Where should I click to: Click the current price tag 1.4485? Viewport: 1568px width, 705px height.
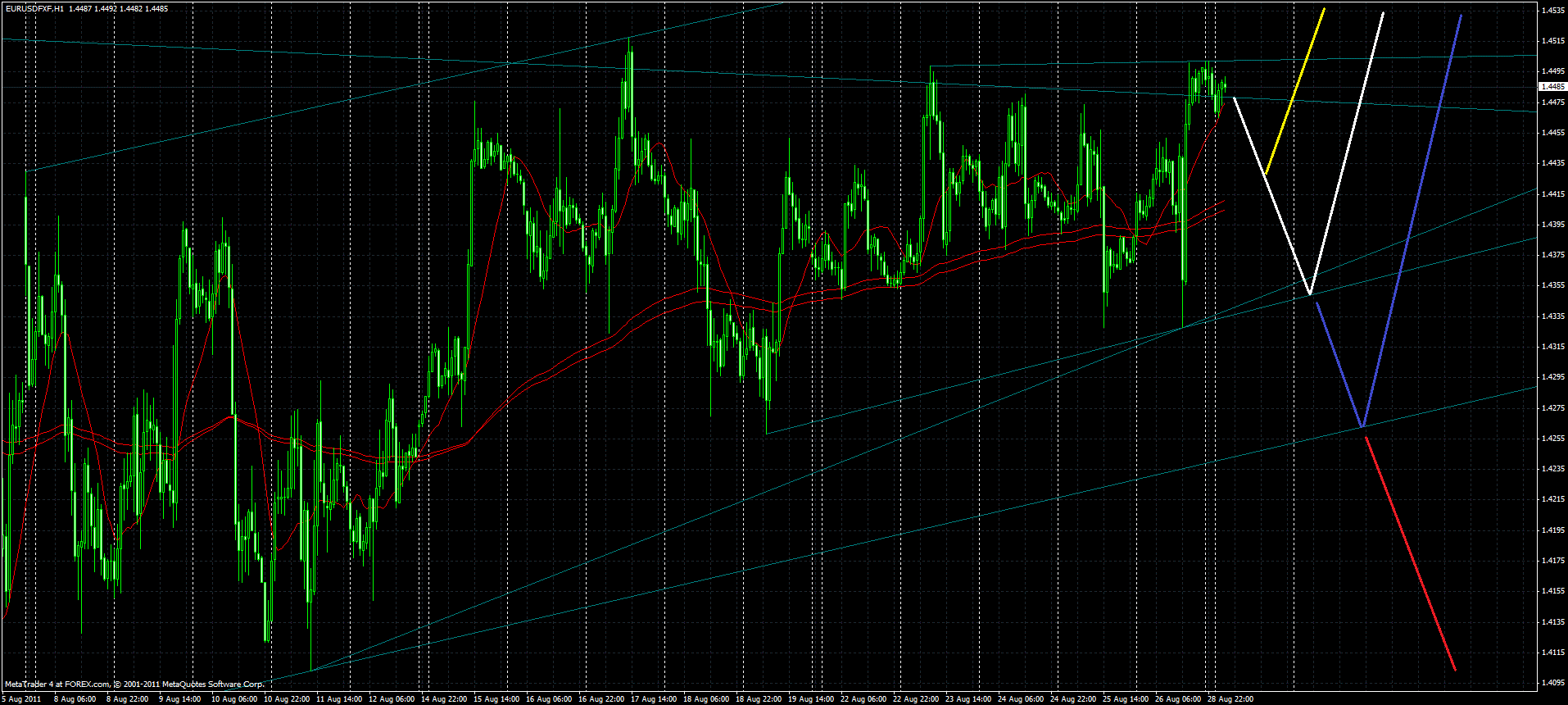pos(1552,86)
